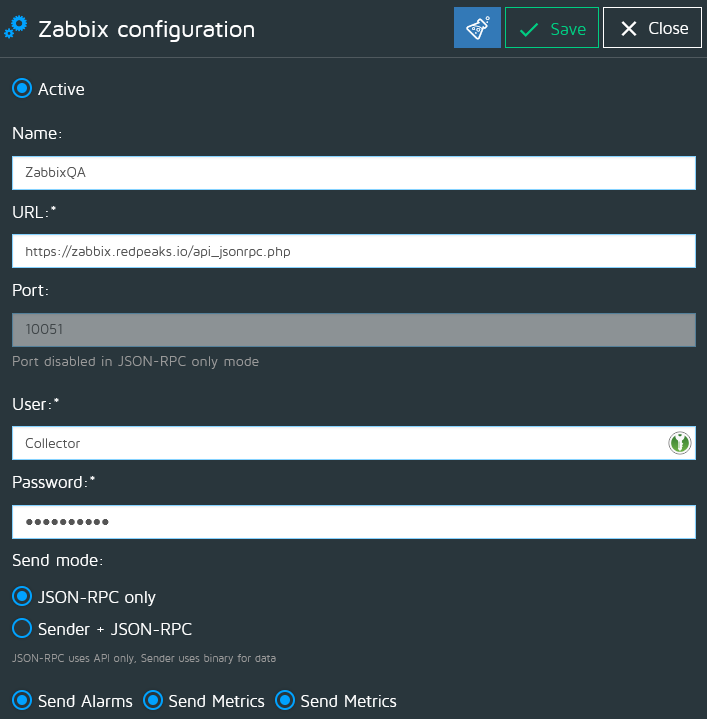The image size is (707, 719).
Task: Click the password manager icon in User field
Action: (x=680, y=443)
